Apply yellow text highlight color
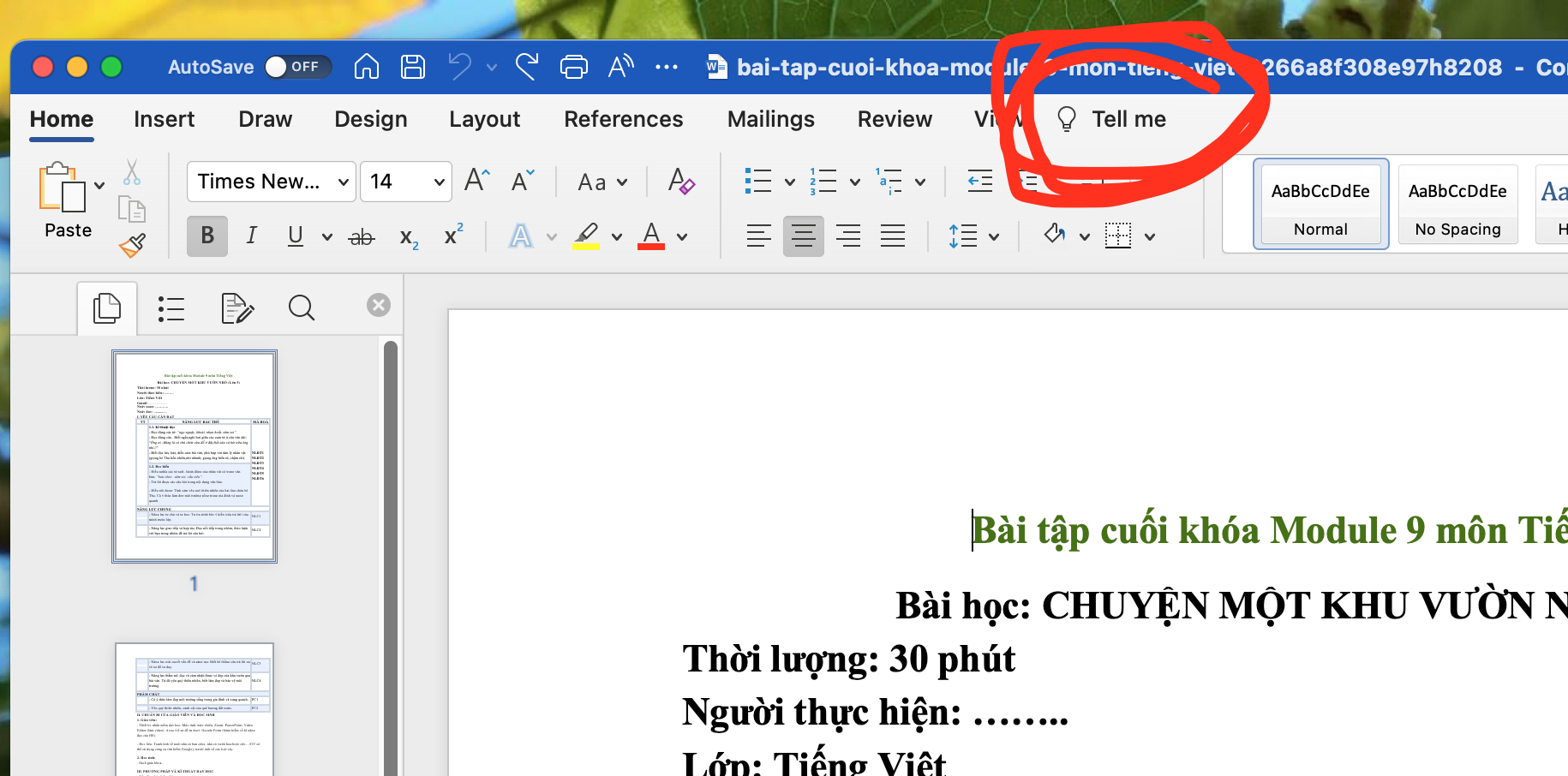Viewport: 1568px width, 776px height. tap(586, 236)
